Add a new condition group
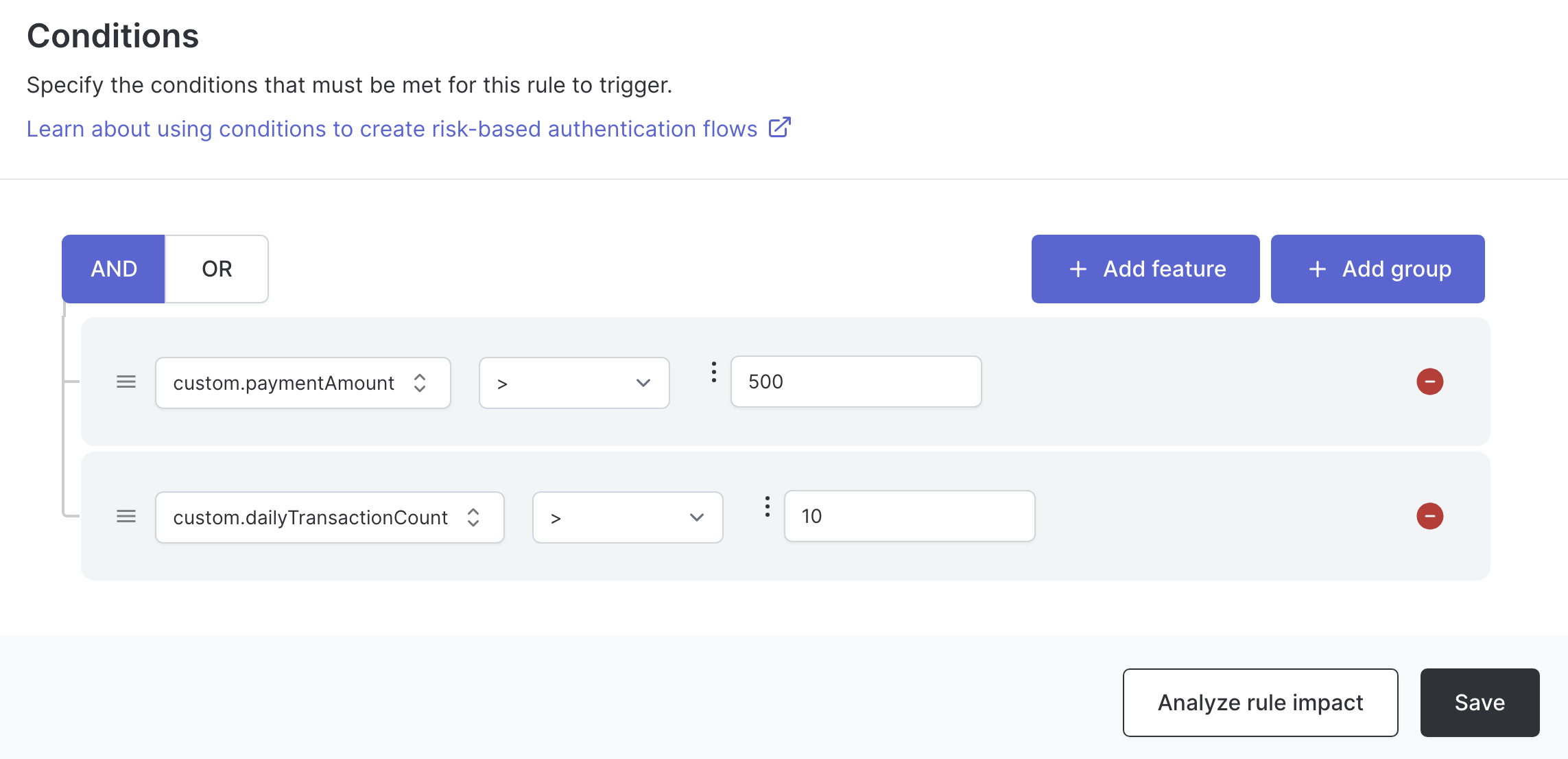Image resolution: width=1568 pixels, height=759 pixels. [x=1377, y=269]
